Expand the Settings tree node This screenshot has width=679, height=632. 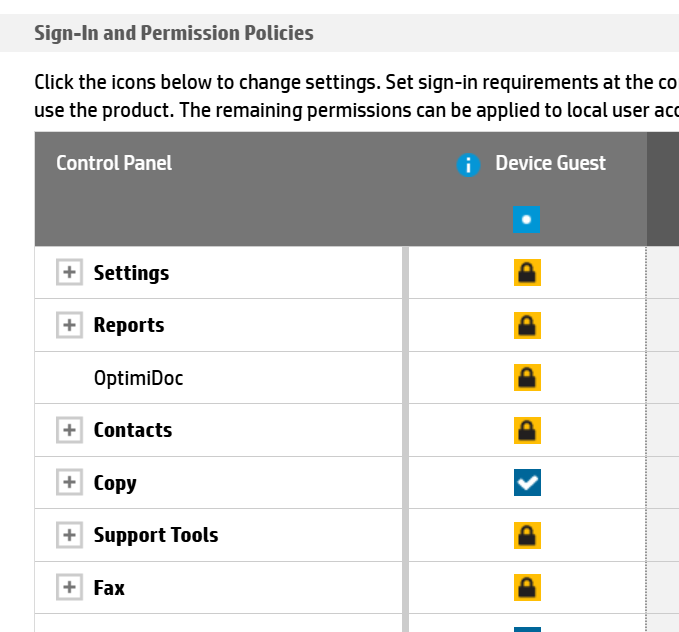point(69,272)
